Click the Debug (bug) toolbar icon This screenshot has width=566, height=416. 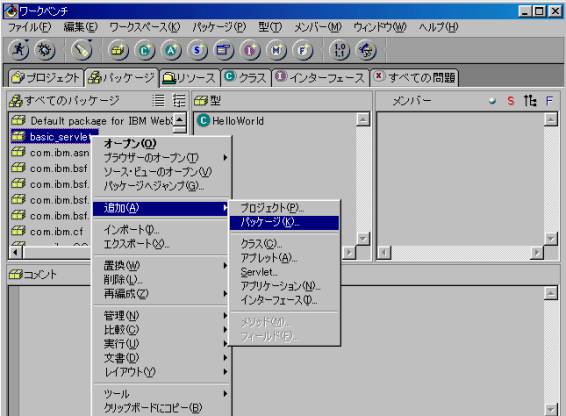pyautogui.click(x=45, y=50)
